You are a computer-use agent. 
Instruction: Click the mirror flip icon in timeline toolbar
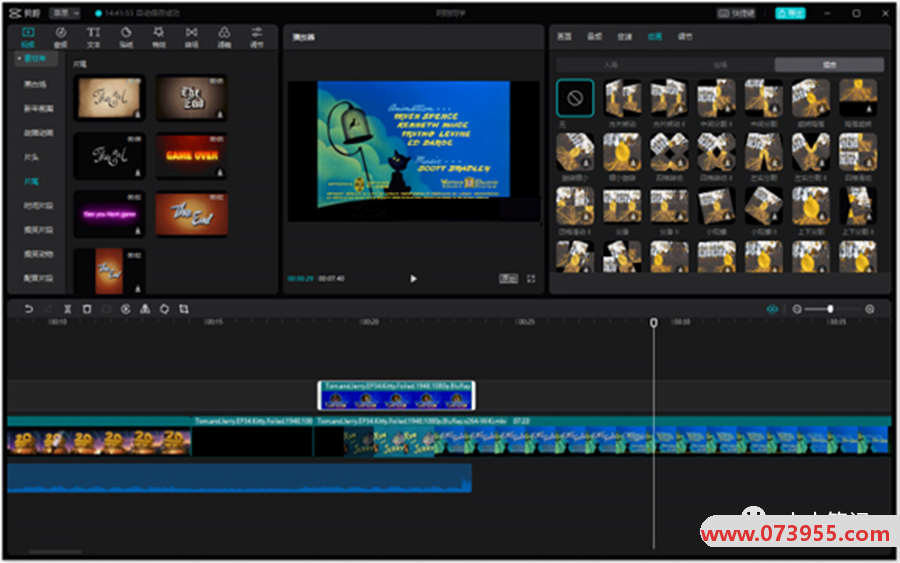pyautogui.click(x=145, y=309)
